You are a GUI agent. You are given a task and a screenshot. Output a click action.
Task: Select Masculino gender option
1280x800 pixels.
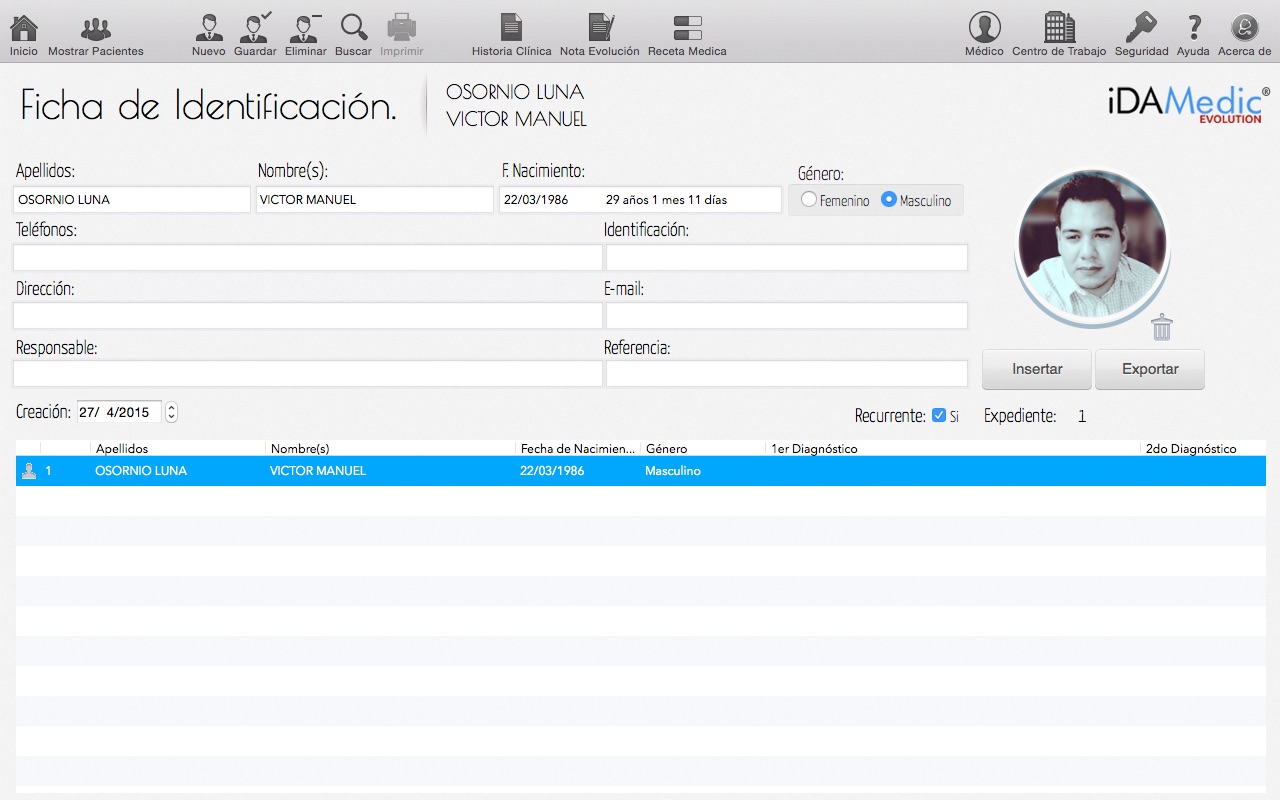coord(888,200)
